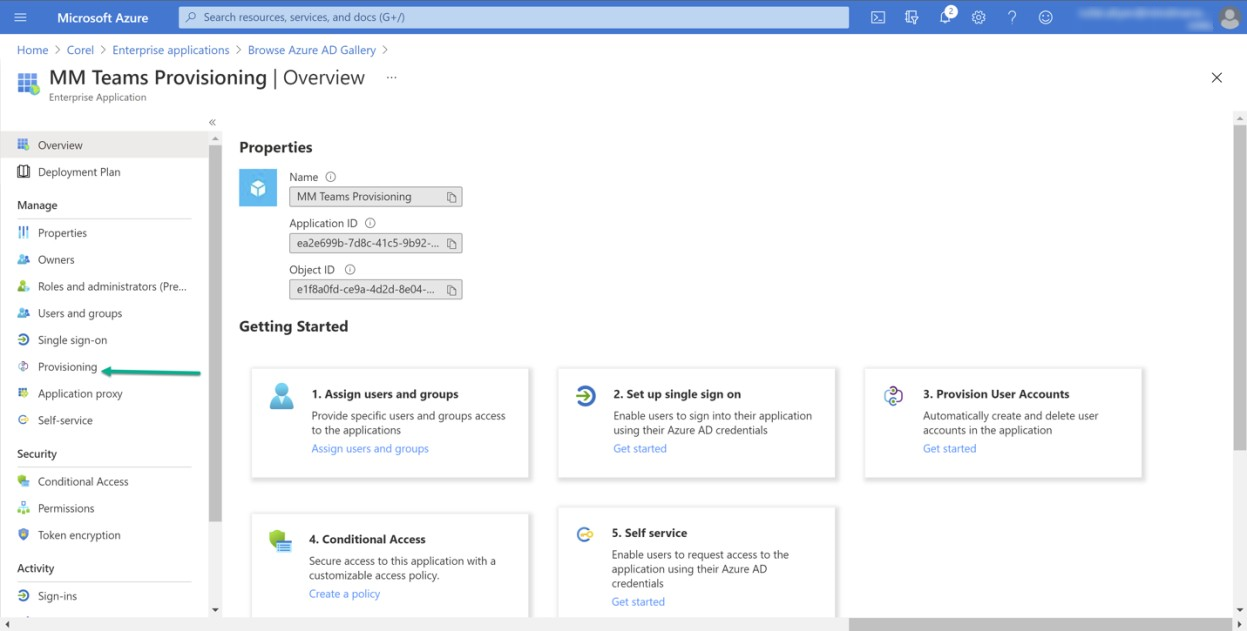The height and width of the screenshot is (631, 1247).
Task: Close the MM Teams Provisioning blade
Action: pyautogui.click(x=1216, y=78)
